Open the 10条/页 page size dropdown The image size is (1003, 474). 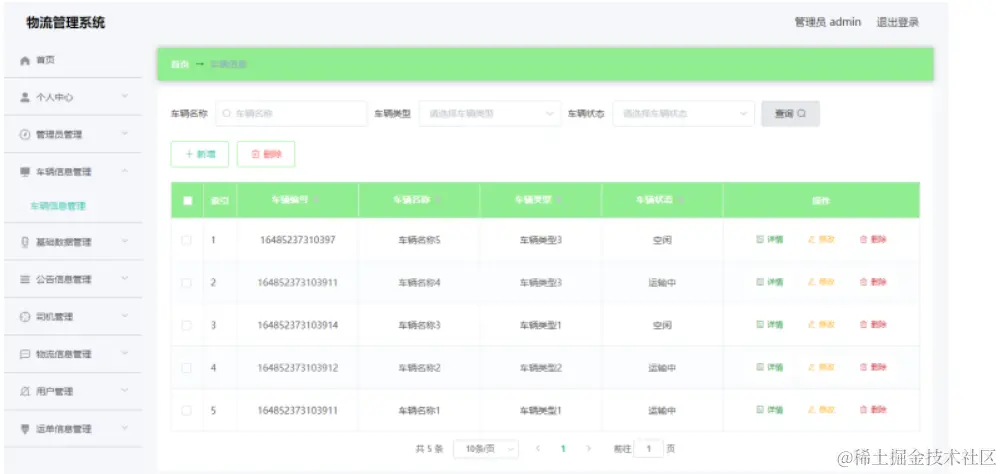[486, 449]
